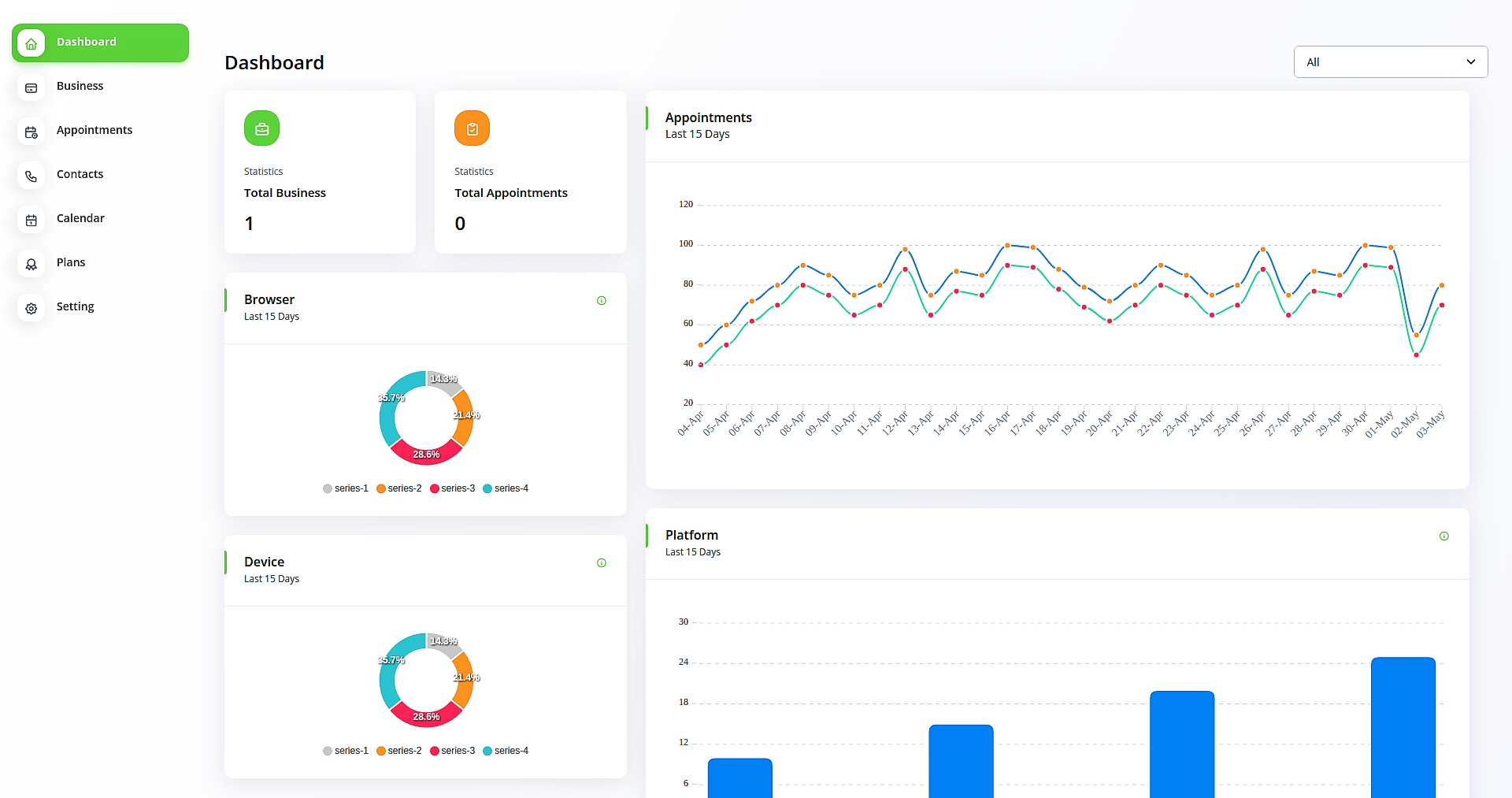
Task: Click the 14.3% gray slice in Device donut
Action: (445, 644)
